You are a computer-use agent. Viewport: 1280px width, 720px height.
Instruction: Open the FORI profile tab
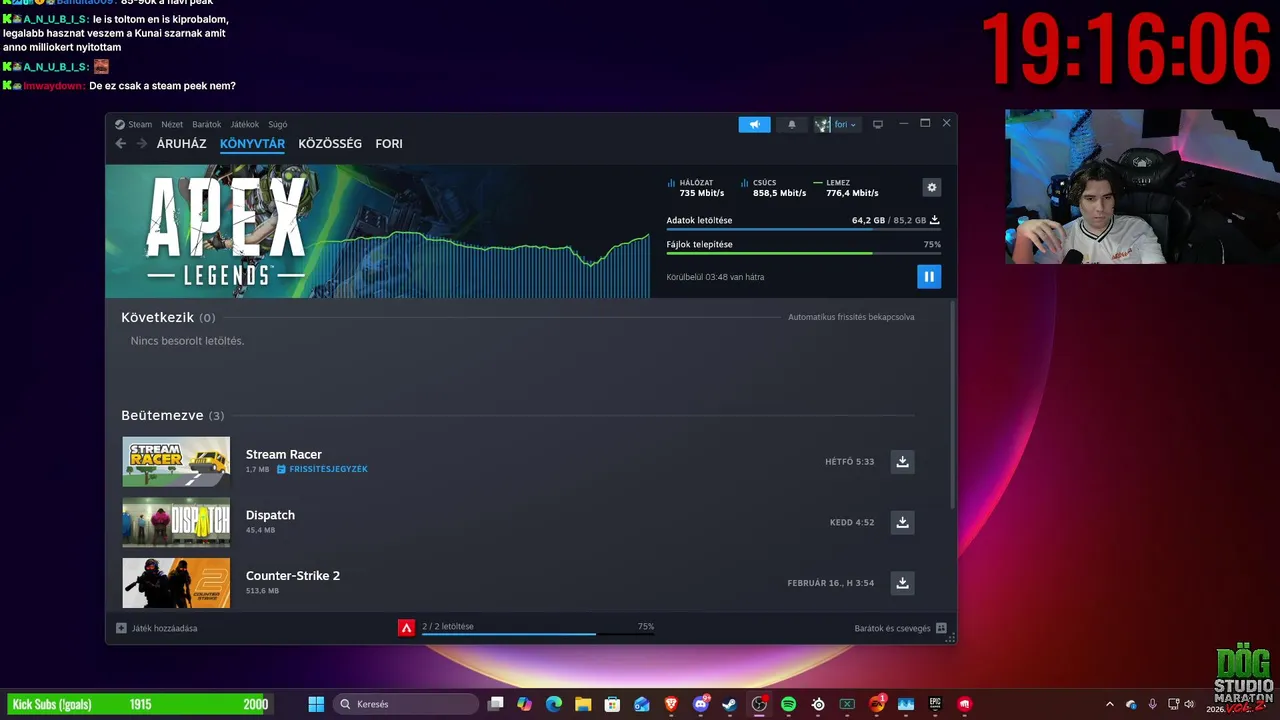[x=389, y=144]
